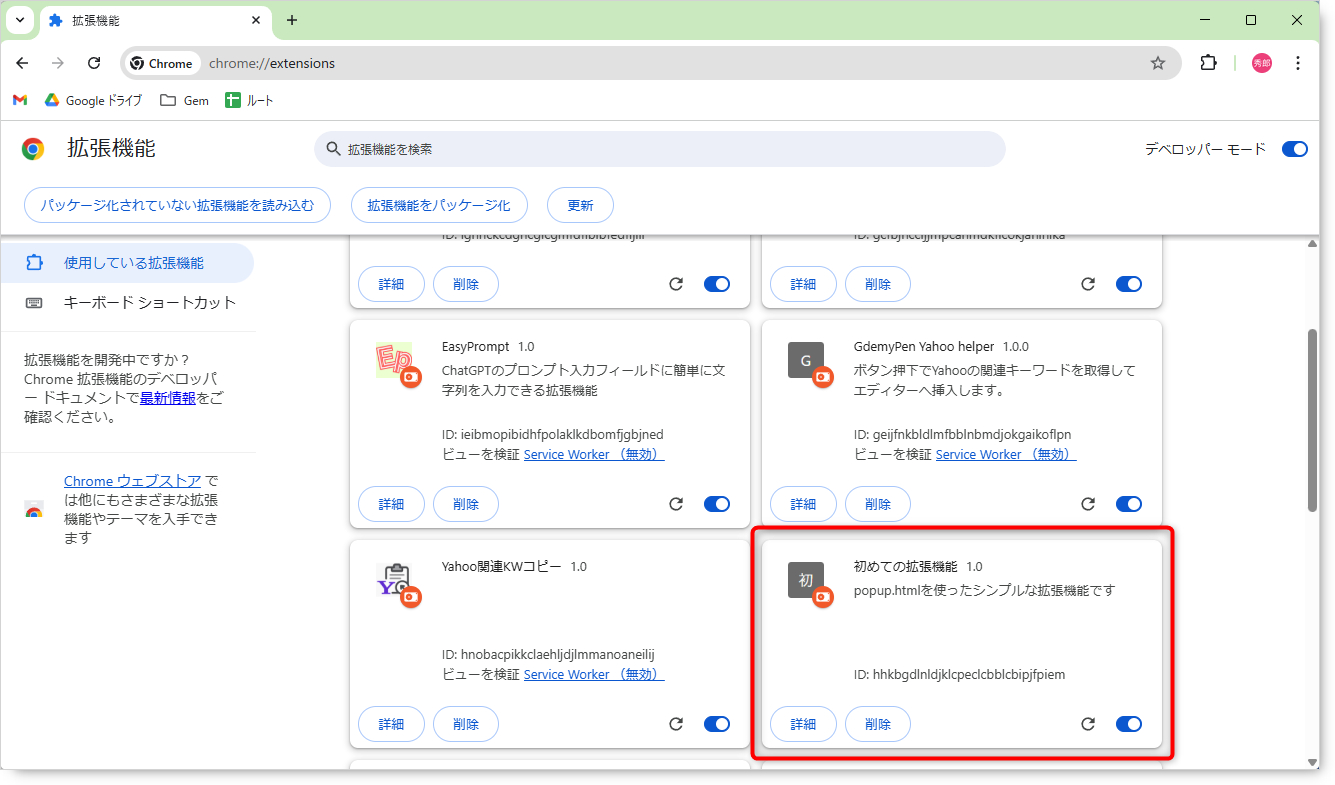Reload the Yahoo関連KWコピー extension
Viewport: 1335px width, 785px height.
pyautogui.click(x=676, y=724)
